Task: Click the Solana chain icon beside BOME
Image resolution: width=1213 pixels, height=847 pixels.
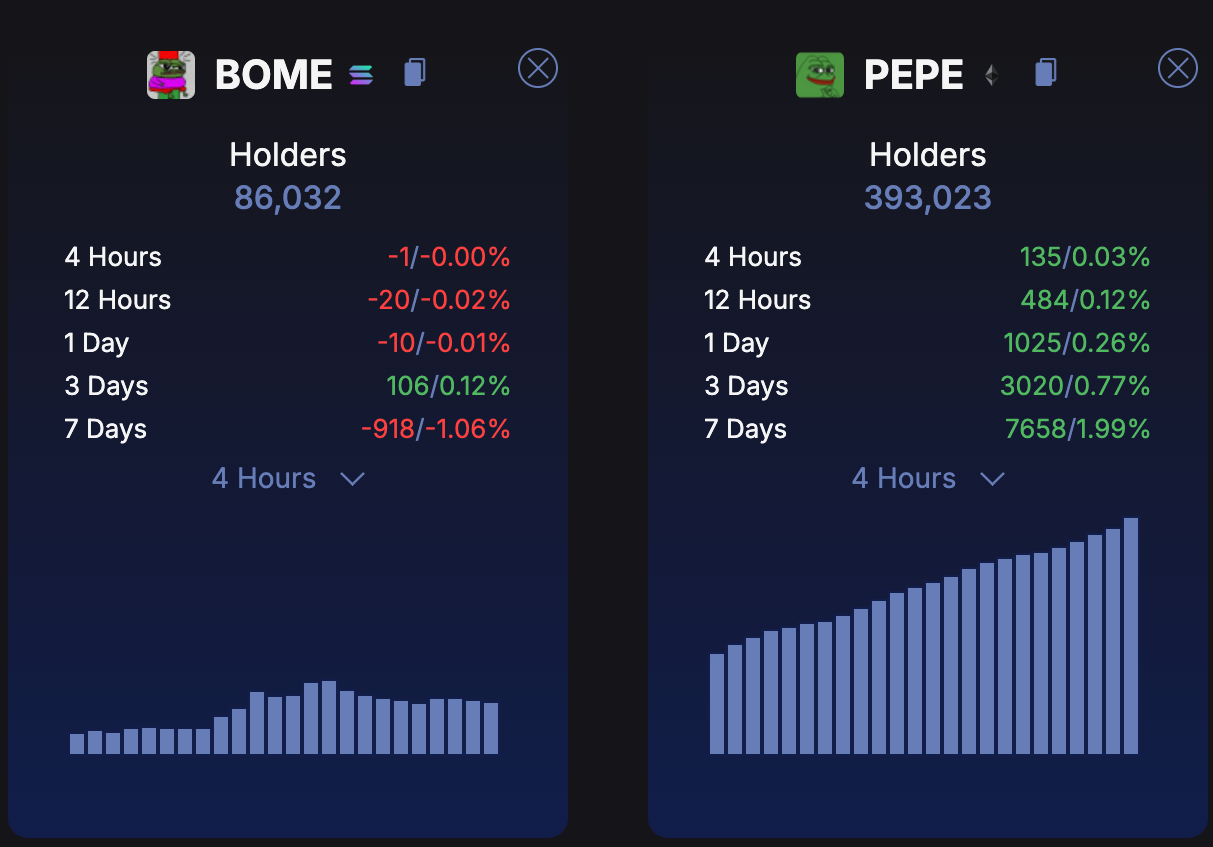Action: (x=361, y=75)
